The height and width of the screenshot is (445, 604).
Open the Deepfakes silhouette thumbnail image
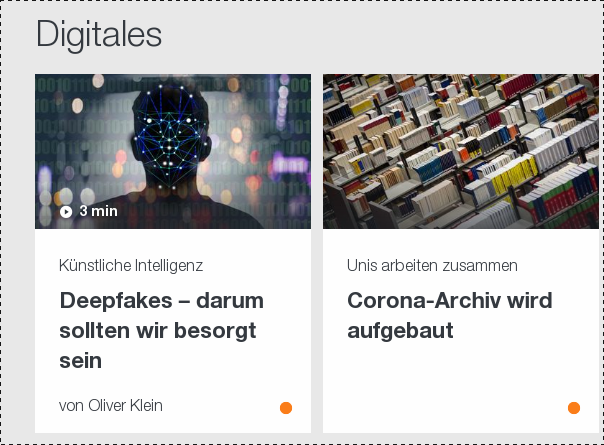(x=173, y=151)
